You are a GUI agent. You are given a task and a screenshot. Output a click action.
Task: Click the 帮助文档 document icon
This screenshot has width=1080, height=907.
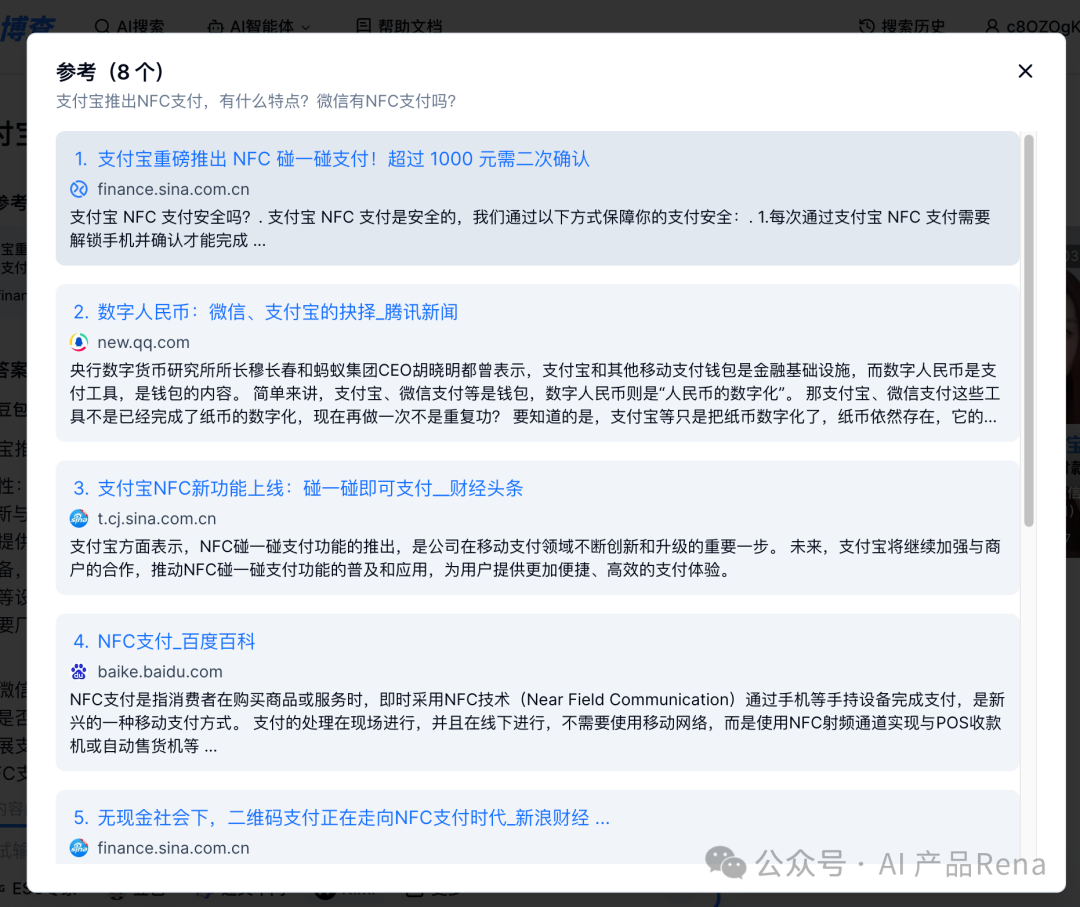pyautogui.click(x=363, y=26)
